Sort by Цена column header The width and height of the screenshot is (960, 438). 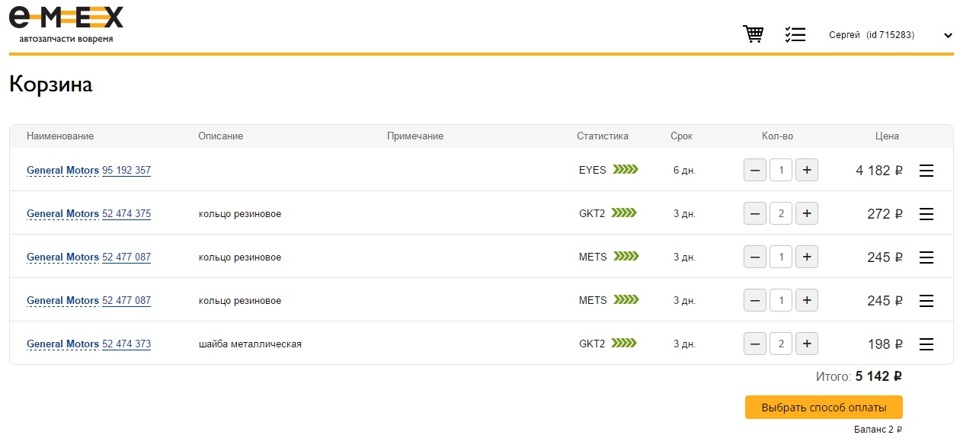(887, 136)
